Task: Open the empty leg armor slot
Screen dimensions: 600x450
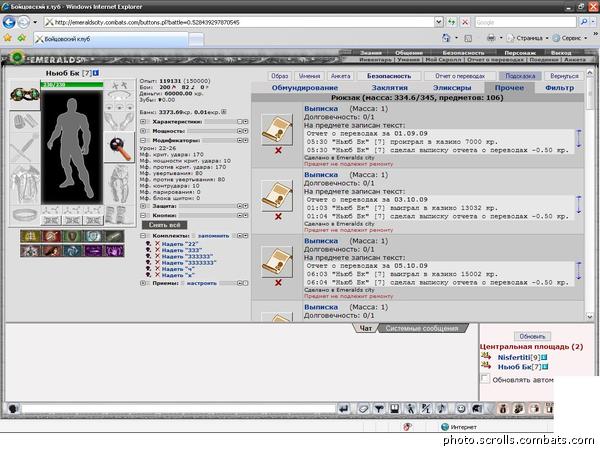Action: point(119,184)
